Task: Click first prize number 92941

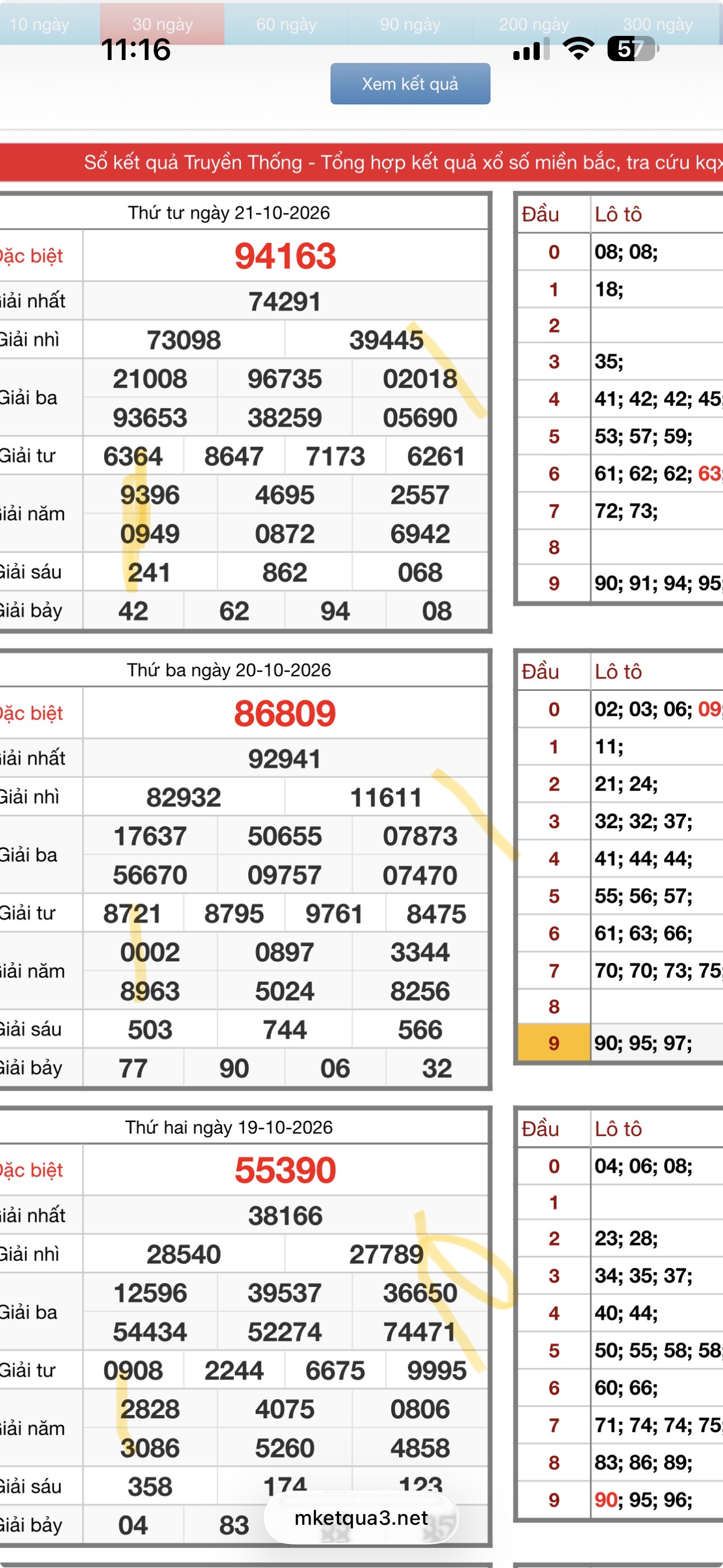Action: point(285,758)
